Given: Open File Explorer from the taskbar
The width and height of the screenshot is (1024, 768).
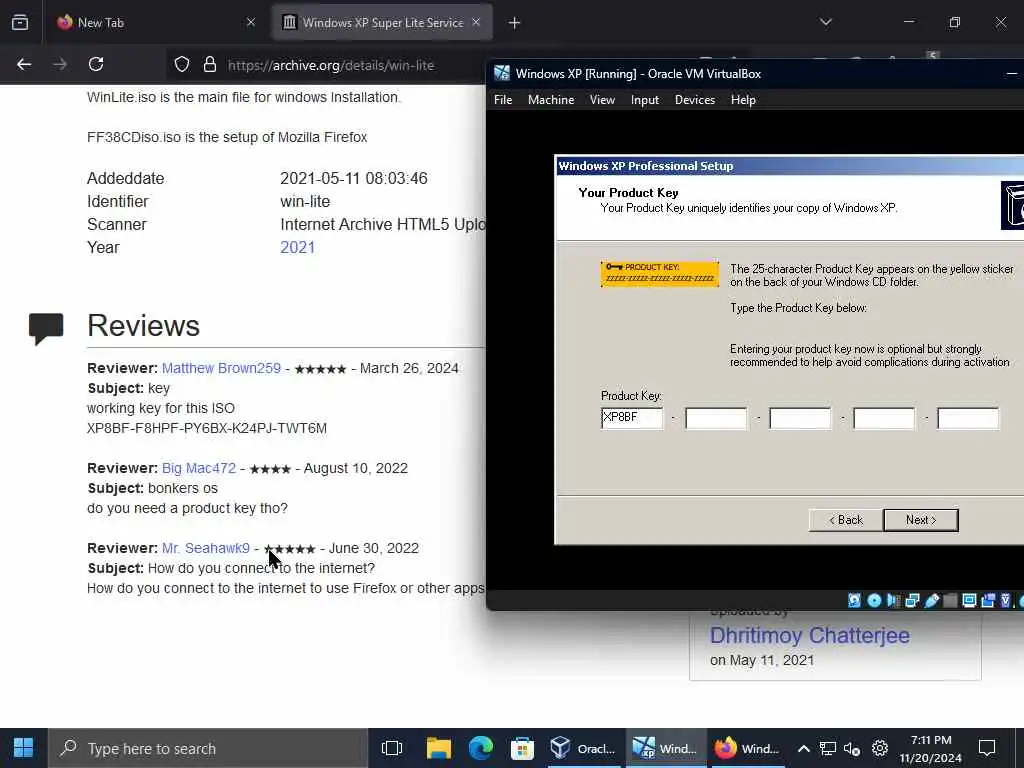Looking at the screenshot, I should (439, 748).
